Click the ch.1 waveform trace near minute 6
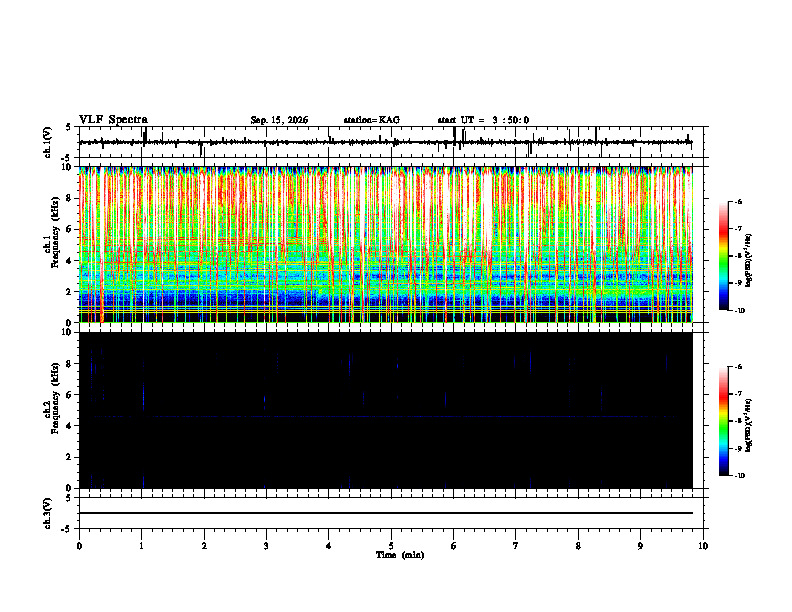 454,142
